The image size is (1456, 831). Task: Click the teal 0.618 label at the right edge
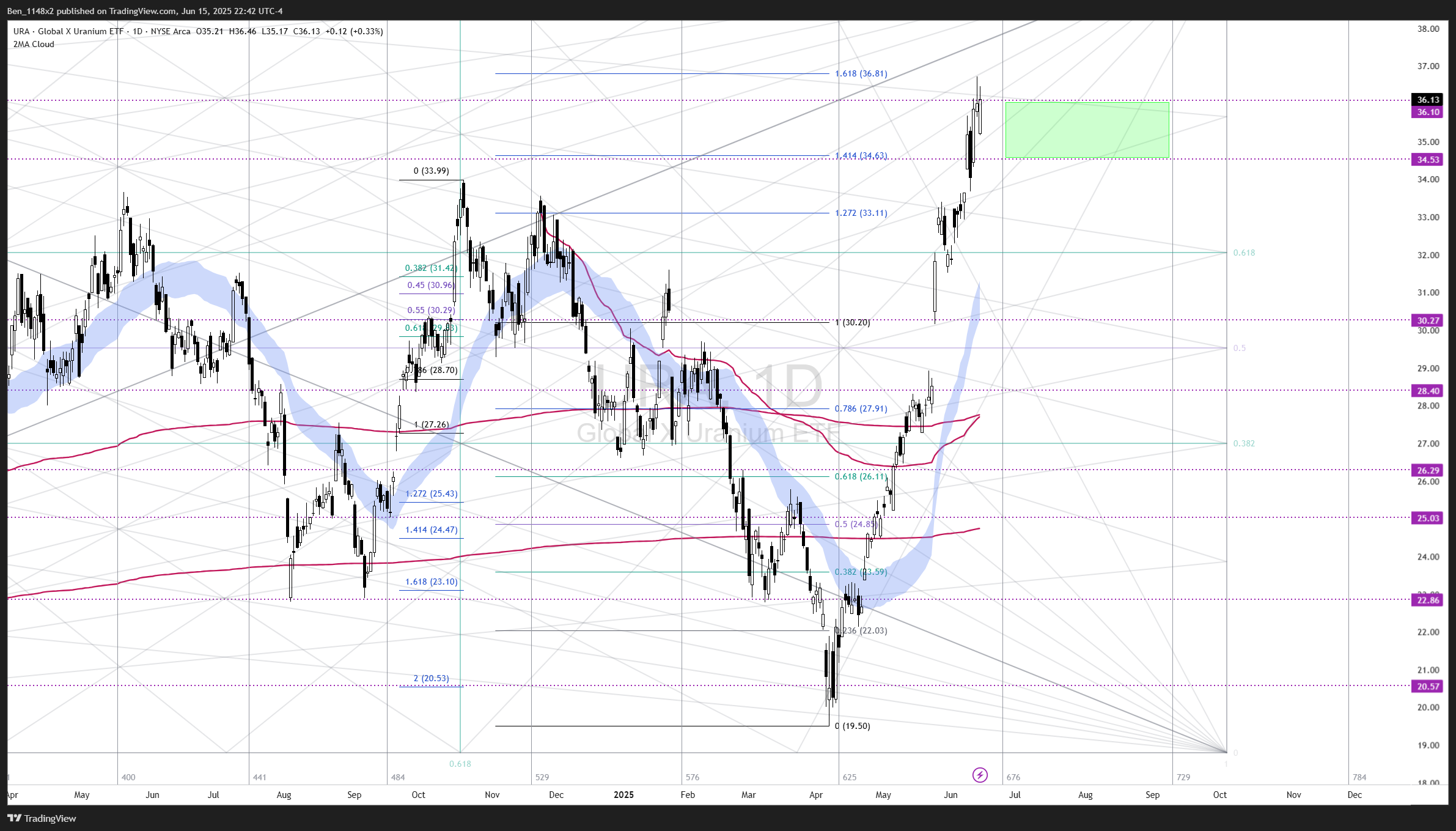(x=1244, y=253)
